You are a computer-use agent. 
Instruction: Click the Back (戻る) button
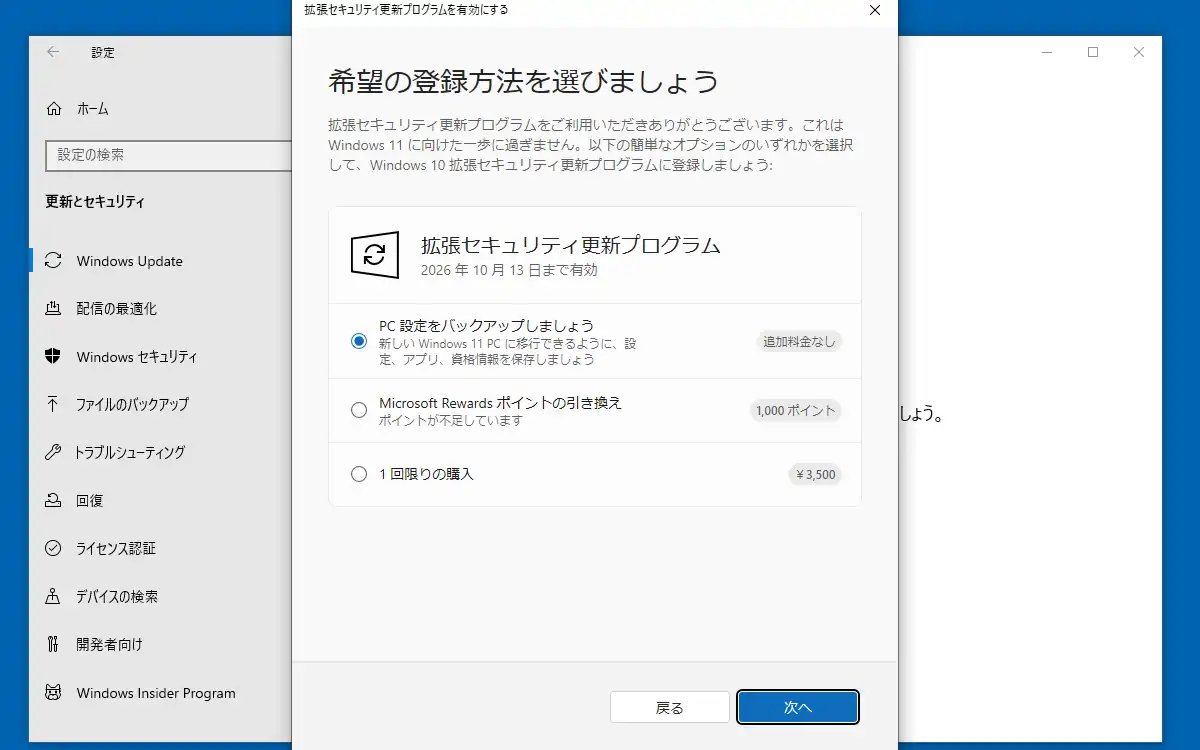(x=670, y=707)
